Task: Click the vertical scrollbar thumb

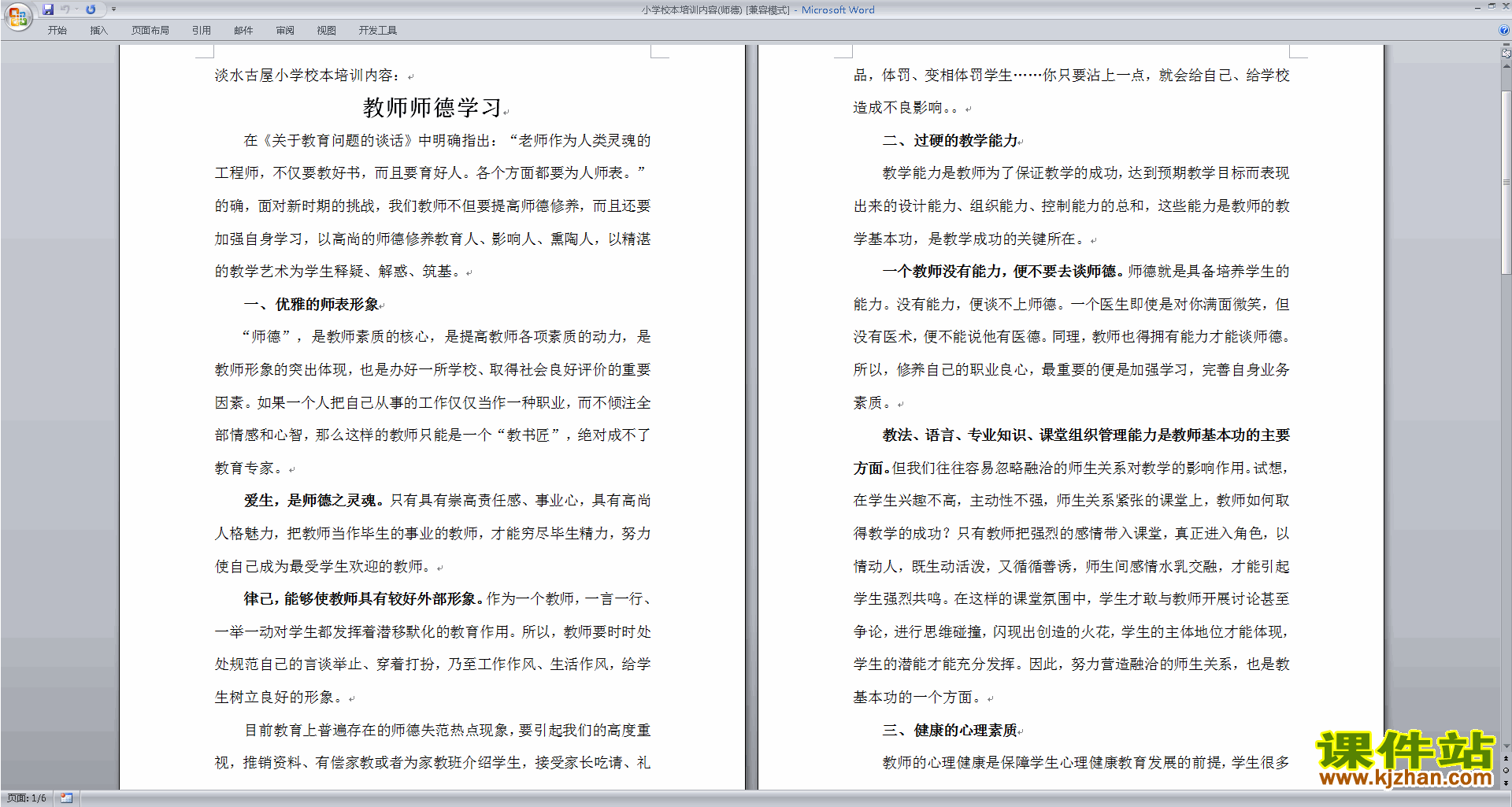Action: pos(1506,182)
